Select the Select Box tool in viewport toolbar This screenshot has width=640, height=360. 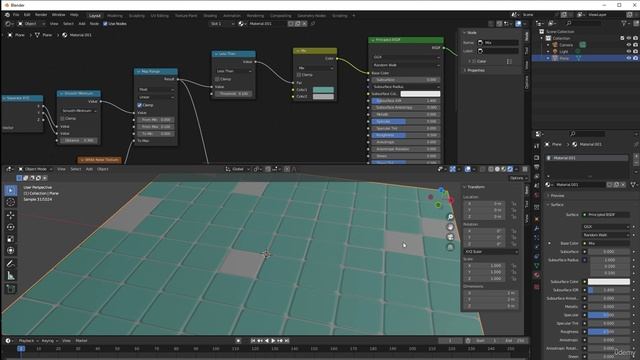pos(11,190)
